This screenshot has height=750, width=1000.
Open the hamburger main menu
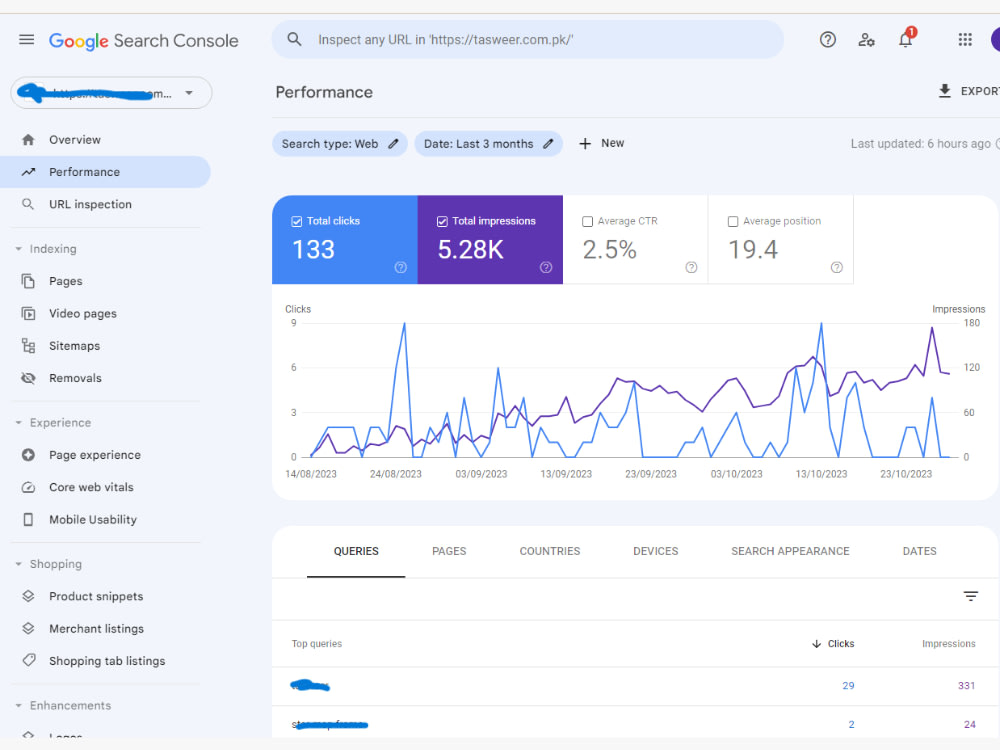tap(26, 40)
